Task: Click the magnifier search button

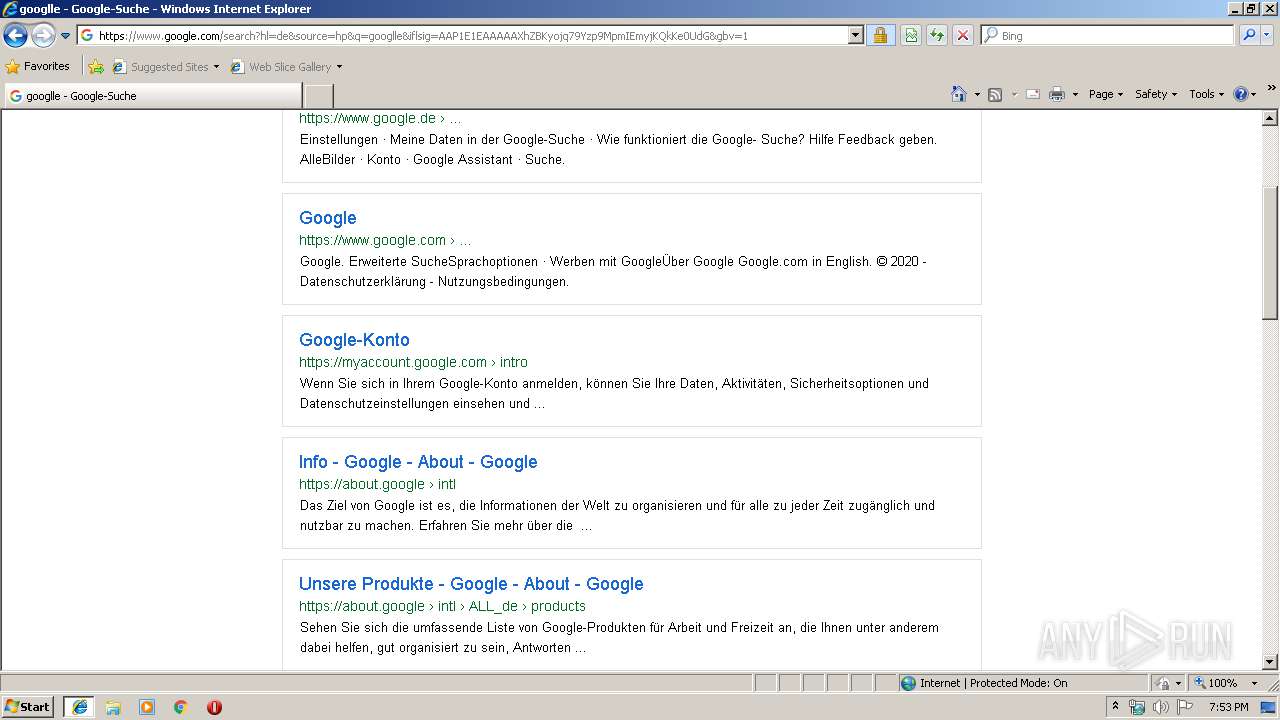Action: (x=1249, y=36)
